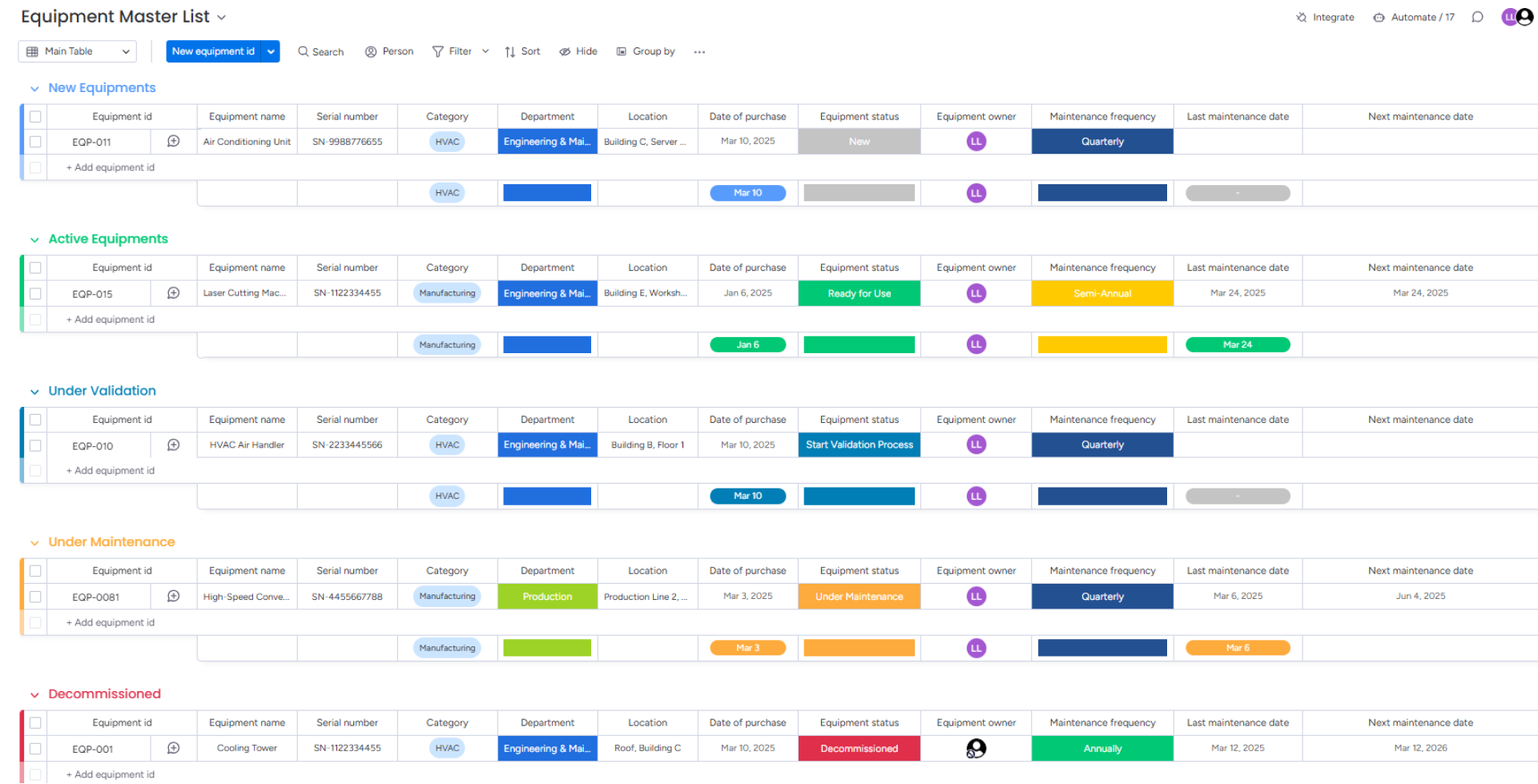The width and height of the screenshot is (1538, 784).
Task: Collapse the Decommissioned group
Action: click(x=34, y=694)
